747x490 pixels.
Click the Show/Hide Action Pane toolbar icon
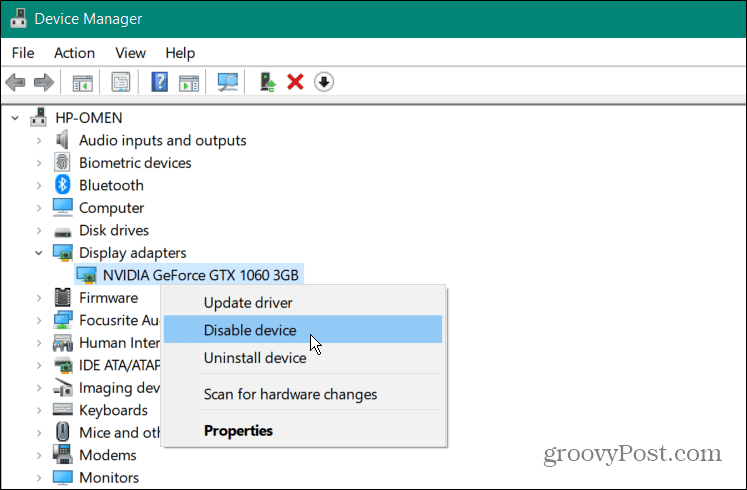[189, 82]
